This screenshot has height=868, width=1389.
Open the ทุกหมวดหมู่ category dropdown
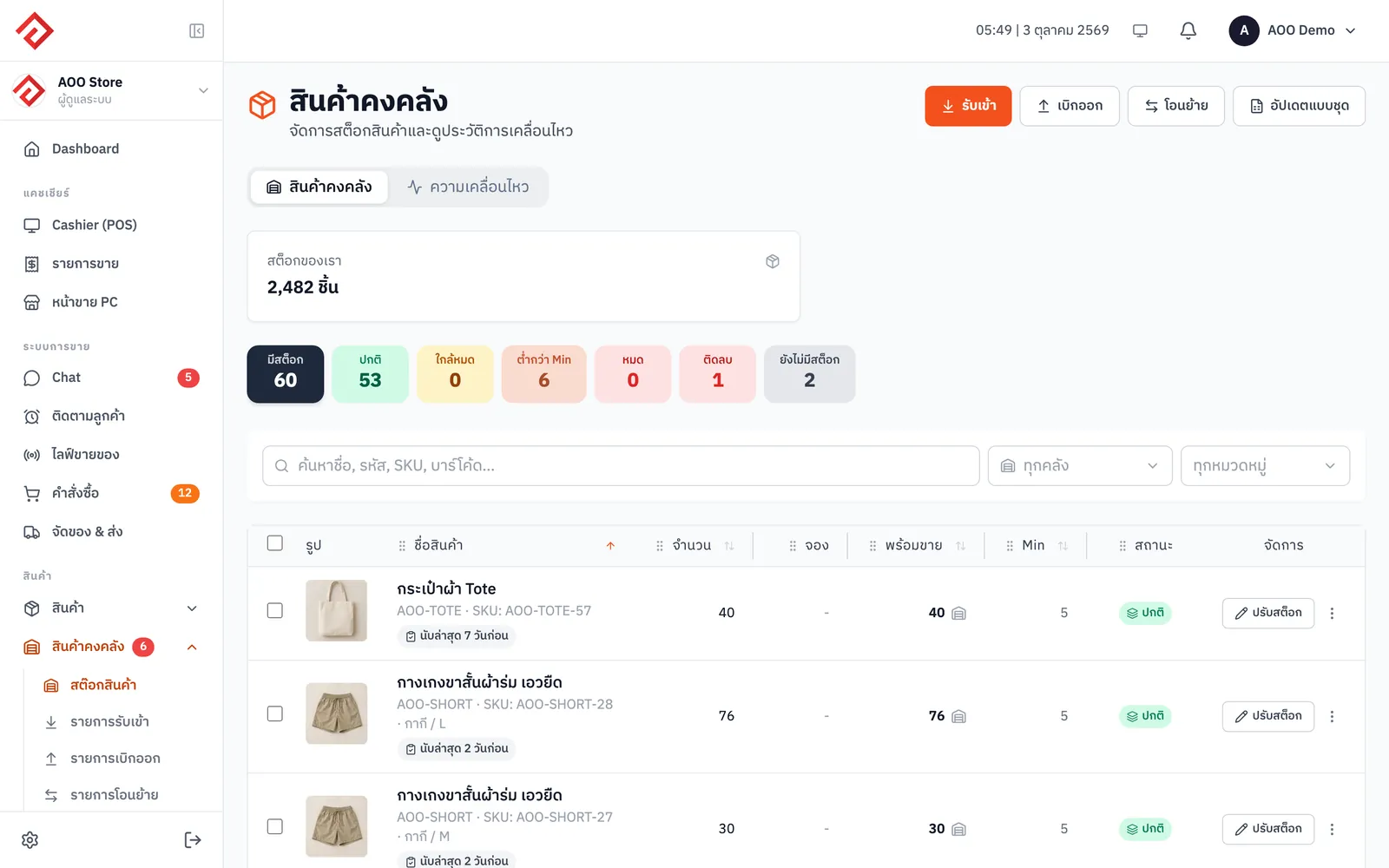tap(1265, 466)
